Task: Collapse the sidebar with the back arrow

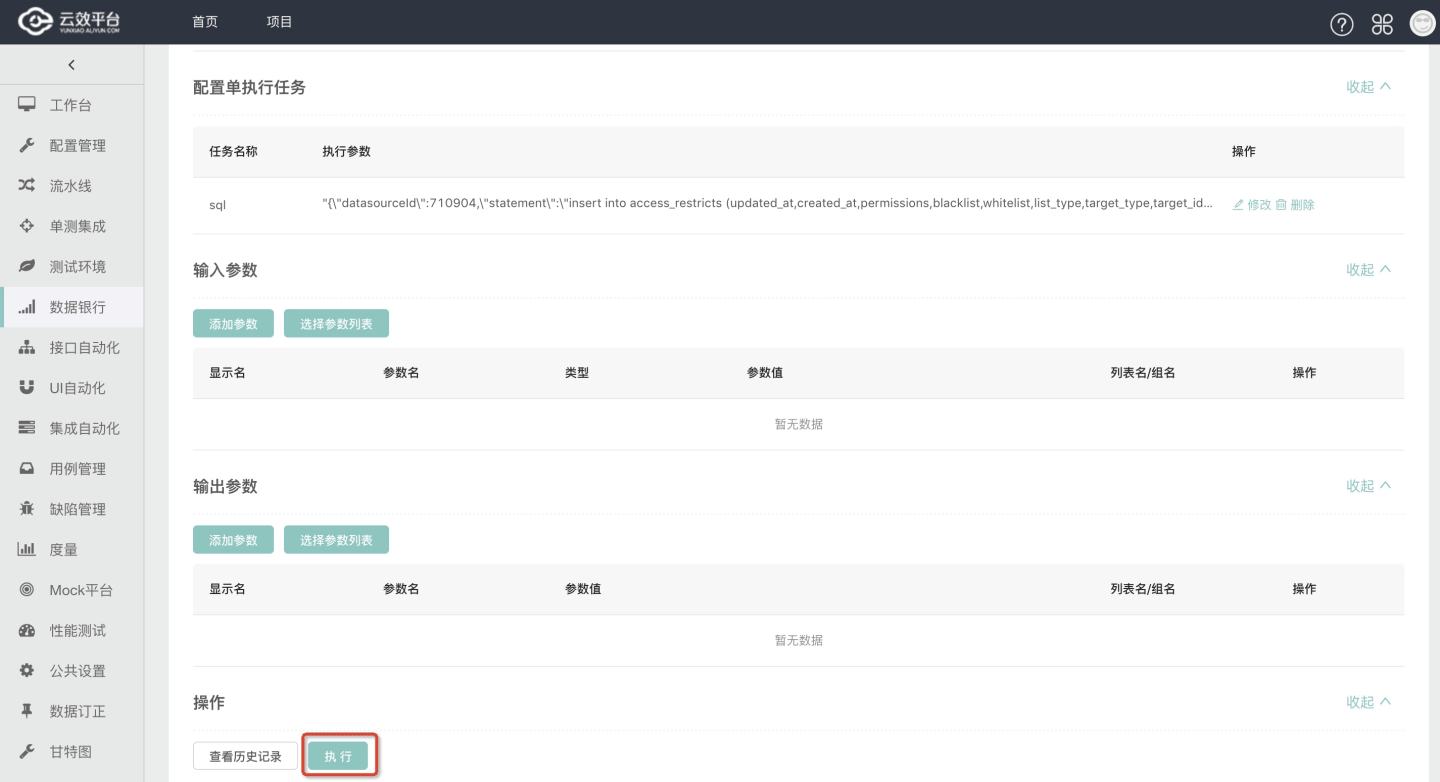Action: [71, 65]
